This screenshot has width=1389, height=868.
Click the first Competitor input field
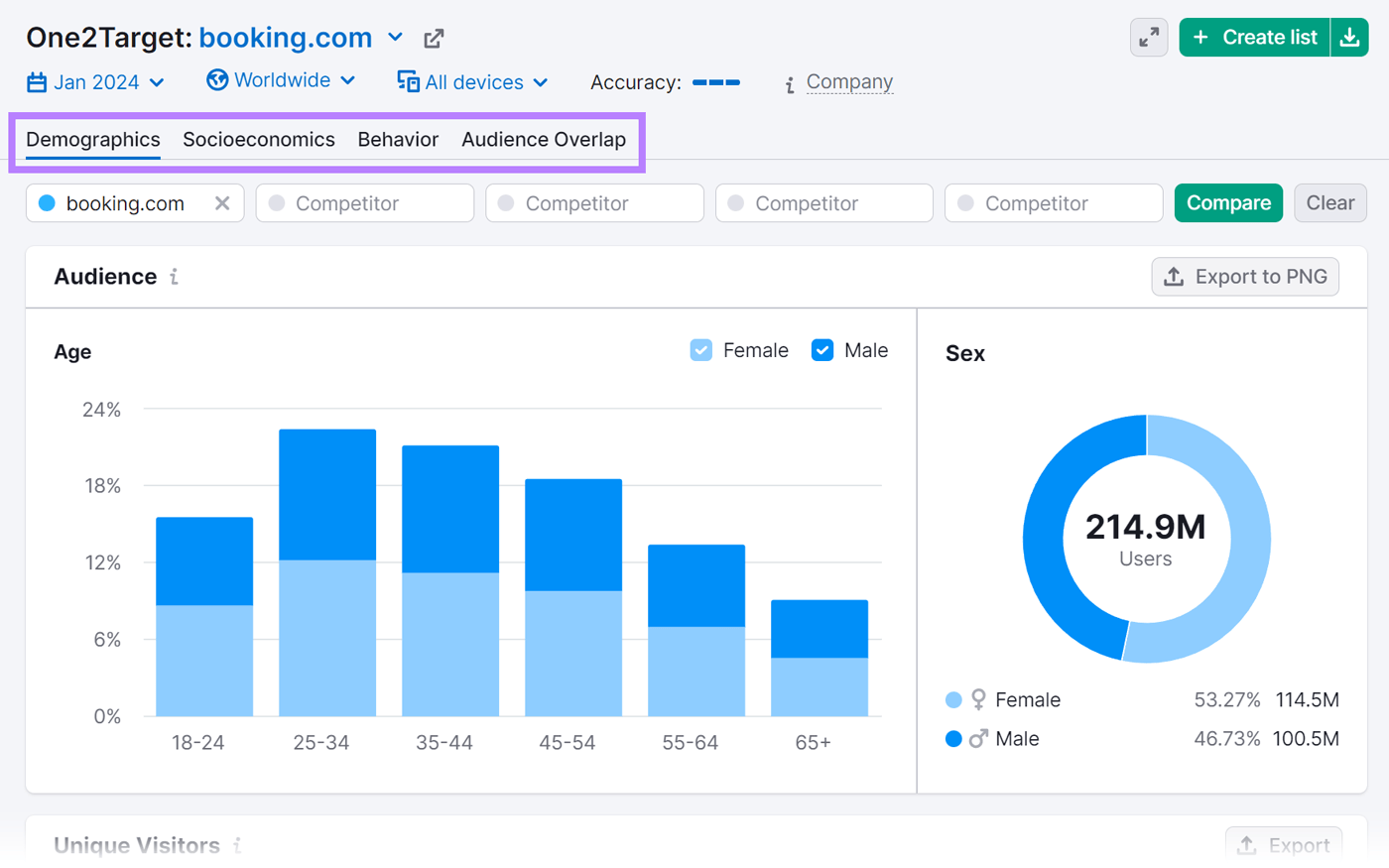coord(365,203)
